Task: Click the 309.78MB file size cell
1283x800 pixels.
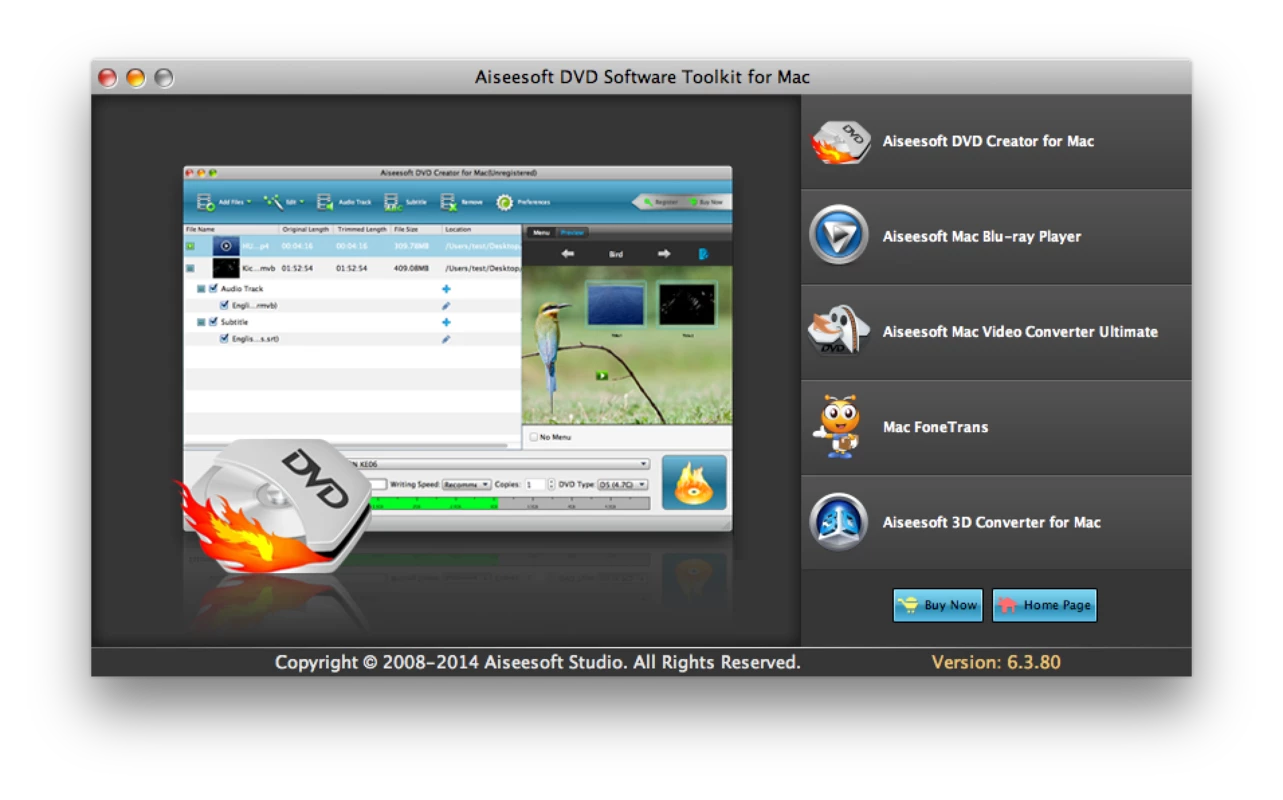Action: point(411,246)
